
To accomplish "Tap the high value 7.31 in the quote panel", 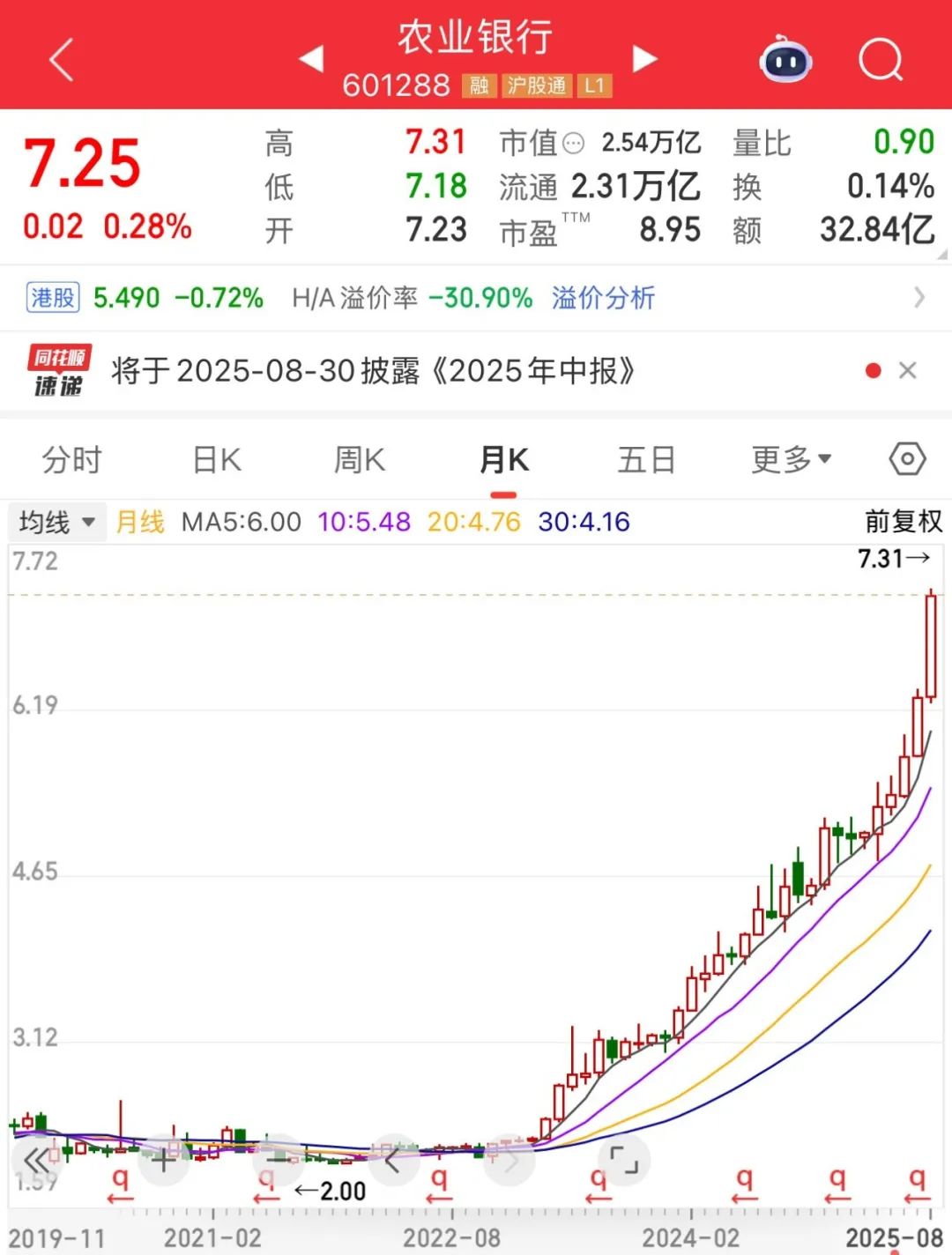I will tap(435, 142).
